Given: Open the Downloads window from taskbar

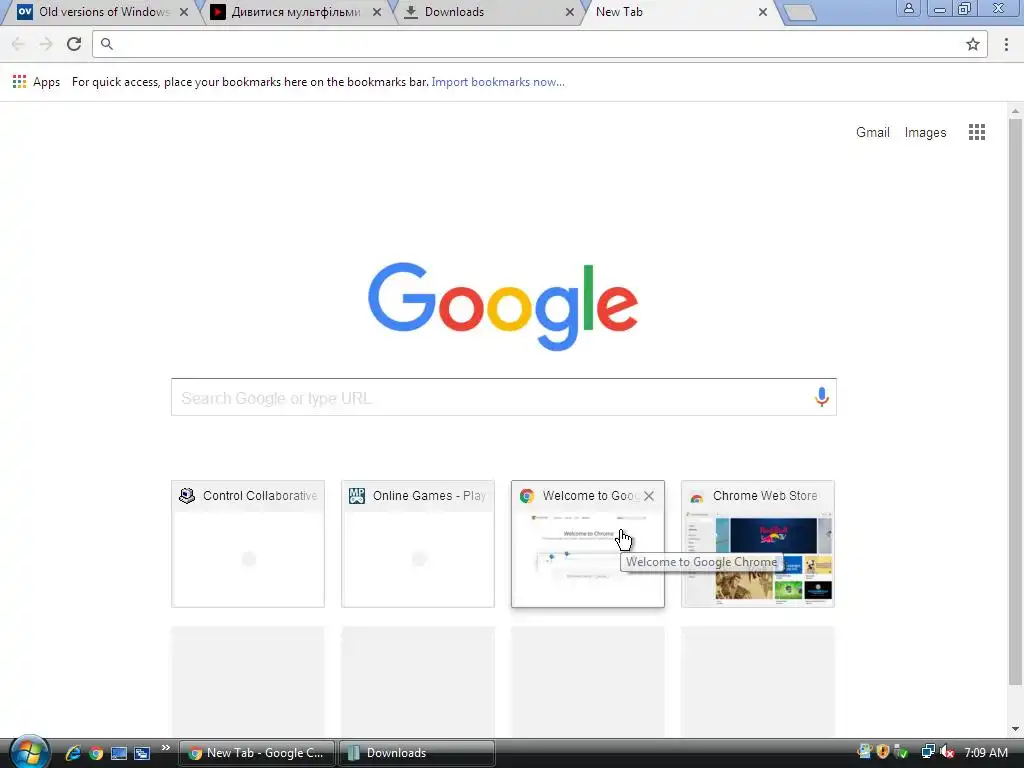Looking at the screenshot, I should pos(417,753).
